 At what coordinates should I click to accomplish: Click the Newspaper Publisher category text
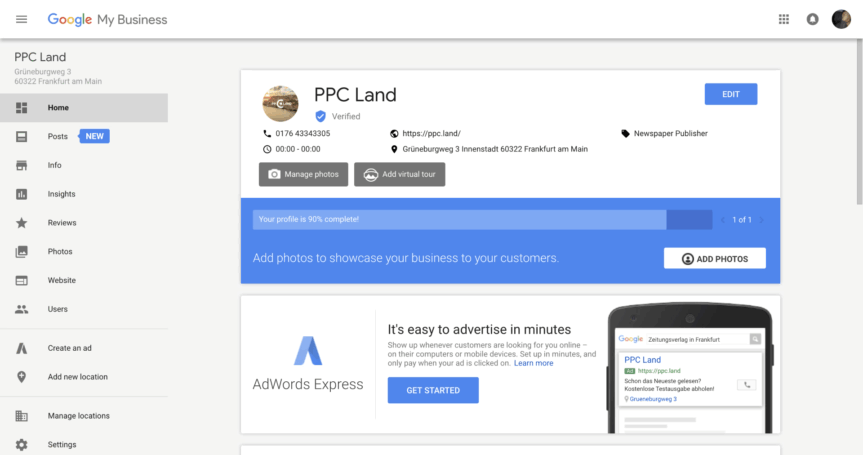click(670, 134)
